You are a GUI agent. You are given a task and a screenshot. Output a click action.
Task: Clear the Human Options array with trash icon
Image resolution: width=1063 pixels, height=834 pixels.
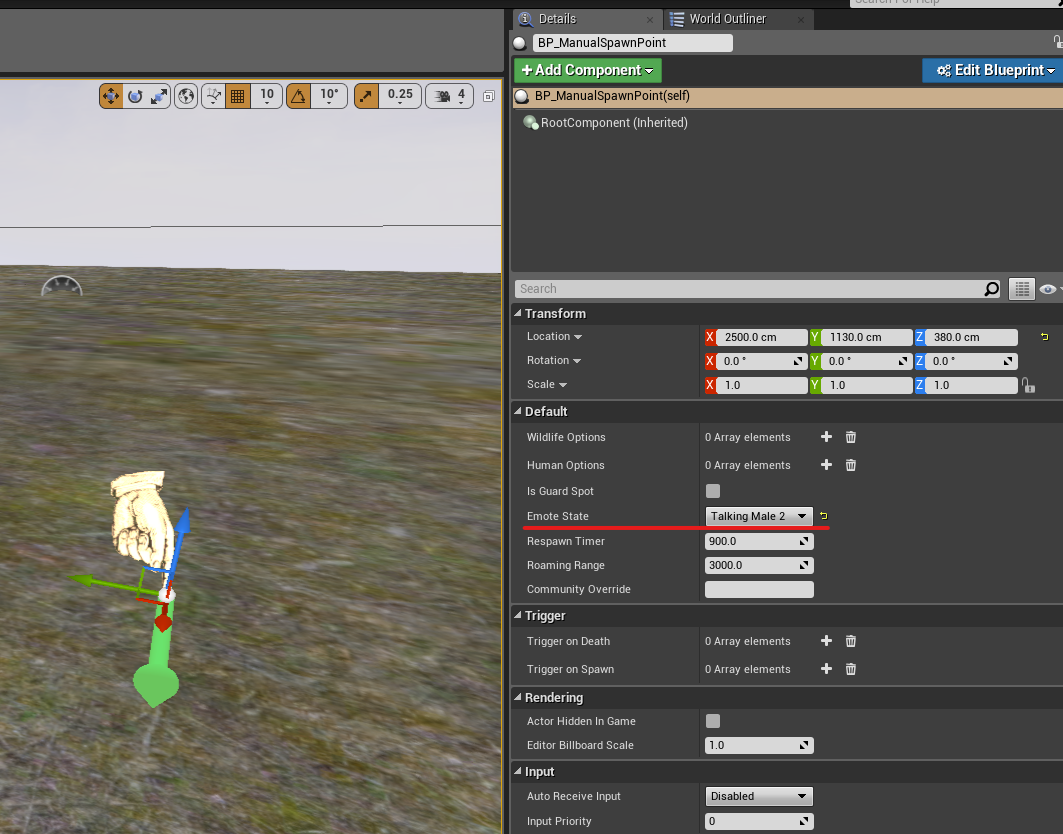pos(851,465)
